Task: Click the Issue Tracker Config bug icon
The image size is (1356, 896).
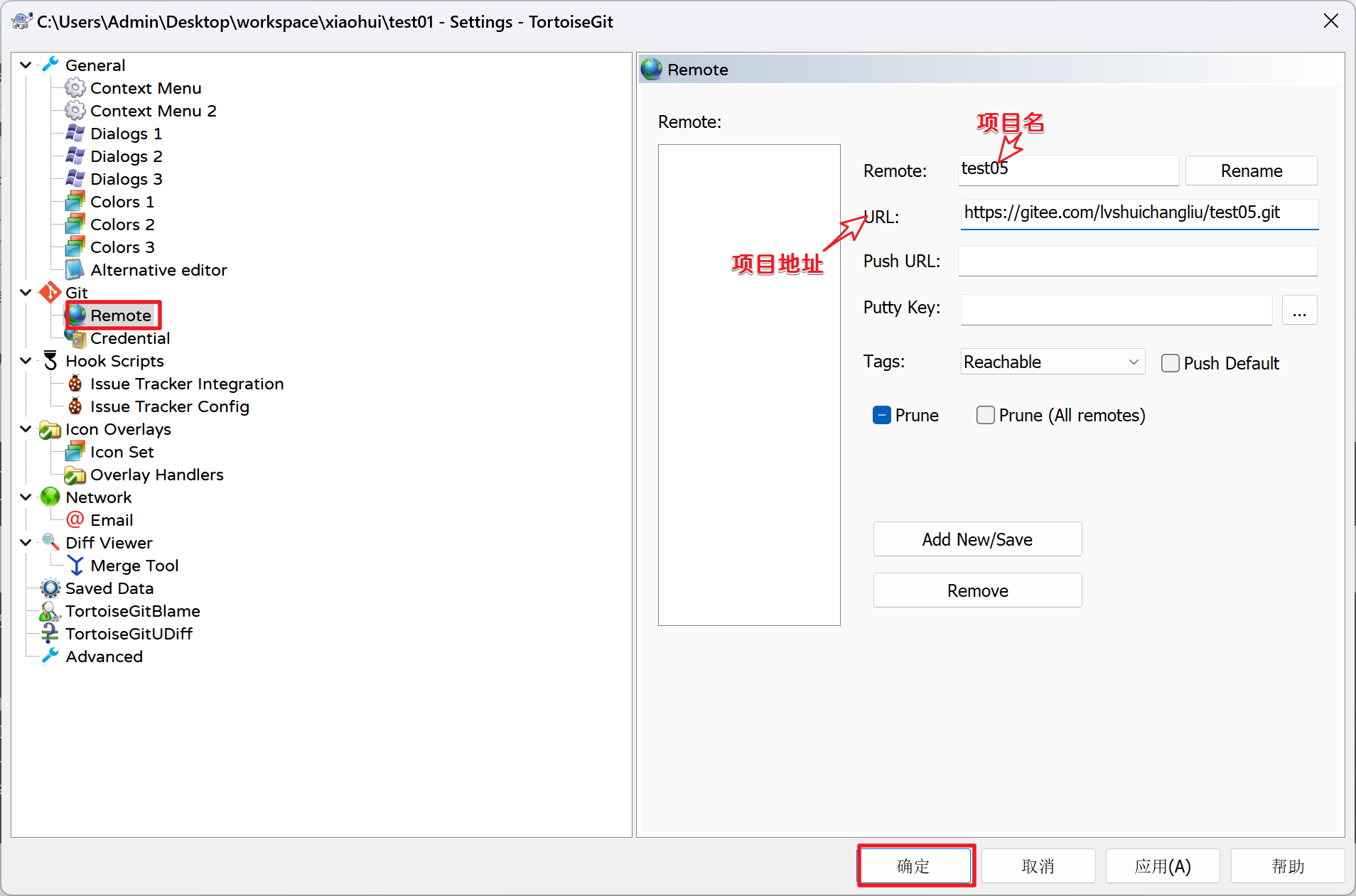Action: coord(75,406)
